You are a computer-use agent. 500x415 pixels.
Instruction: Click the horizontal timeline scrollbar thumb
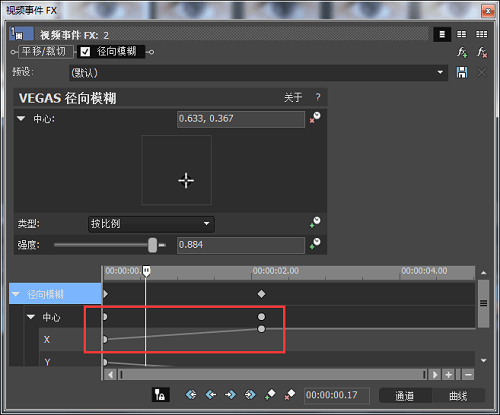pos(273,375)
